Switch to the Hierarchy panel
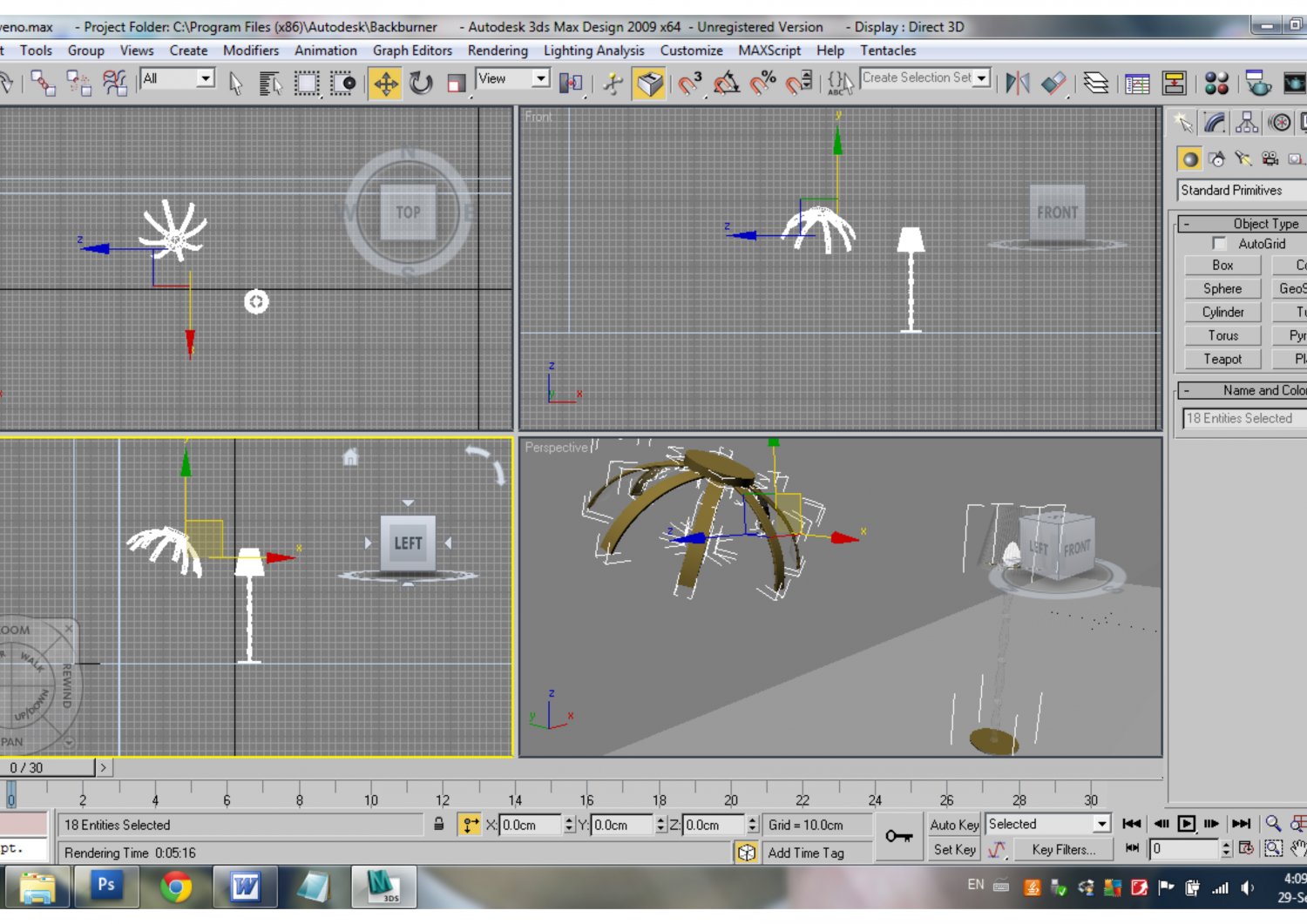 pos(1246,123)
